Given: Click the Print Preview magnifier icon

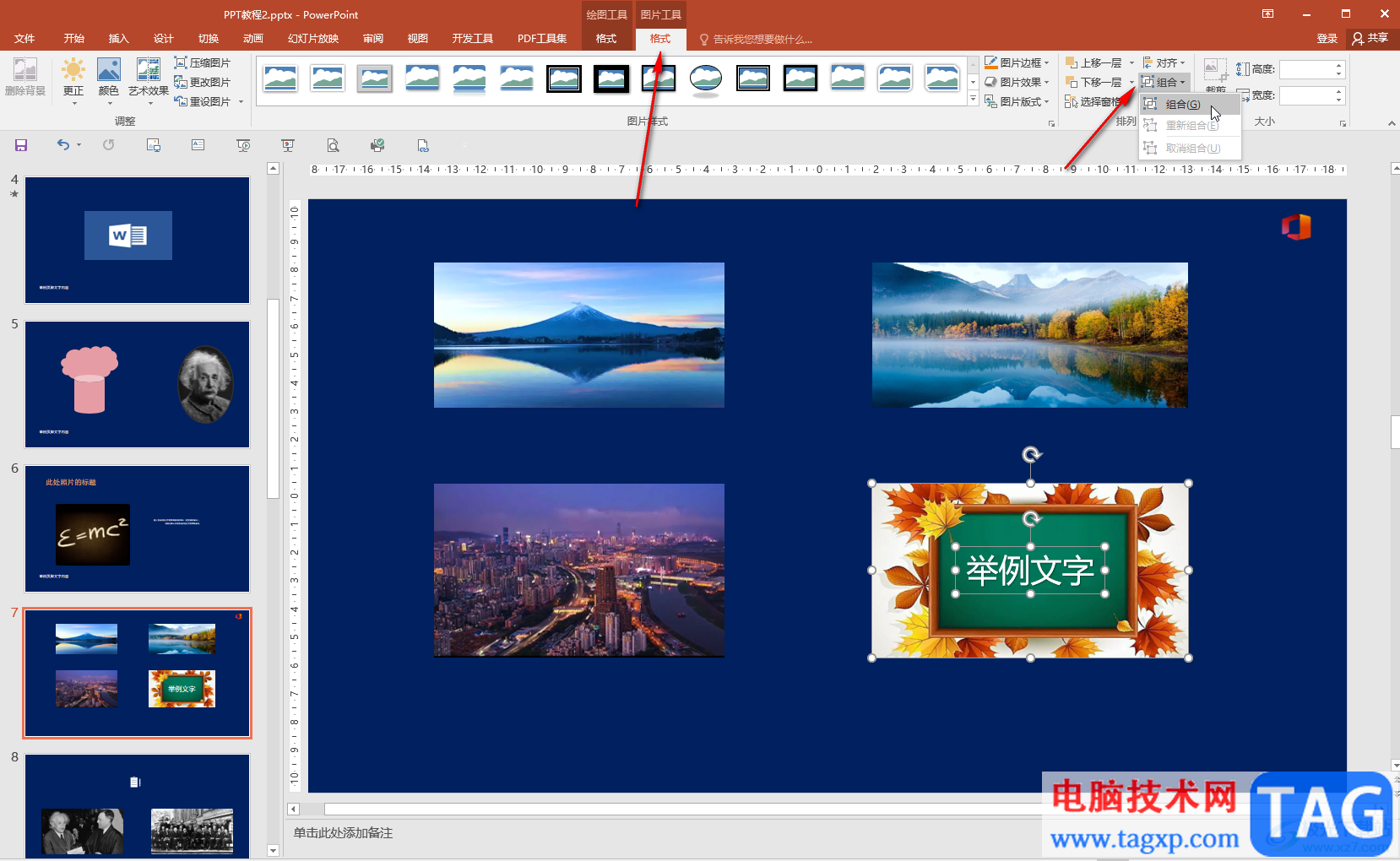Looking at the screenshot, I should tap(334, 145).
